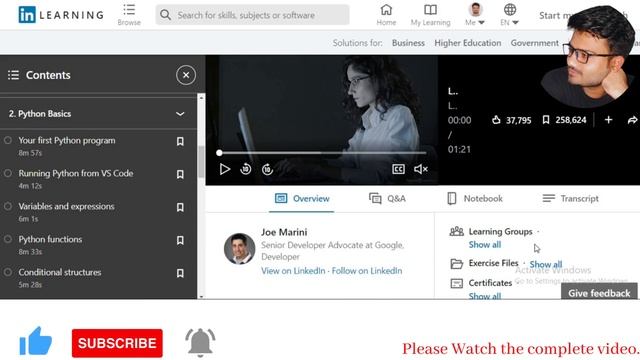Open the LinkedIn Learning logo home
Screen dimensions: 640x360
61,15
